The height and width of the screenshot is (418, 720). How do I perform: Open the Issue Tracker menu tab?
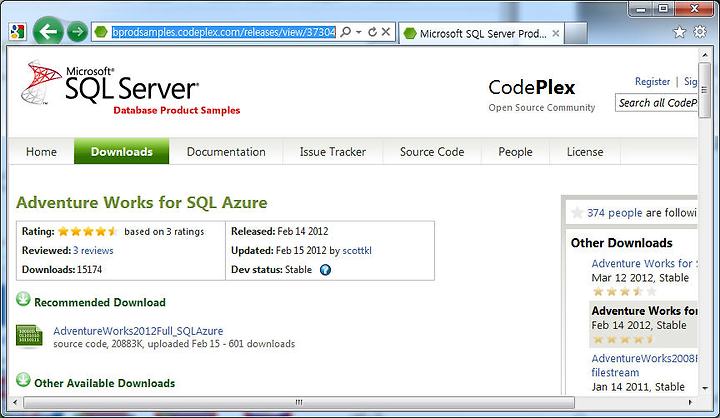click(x=333, y=152)
